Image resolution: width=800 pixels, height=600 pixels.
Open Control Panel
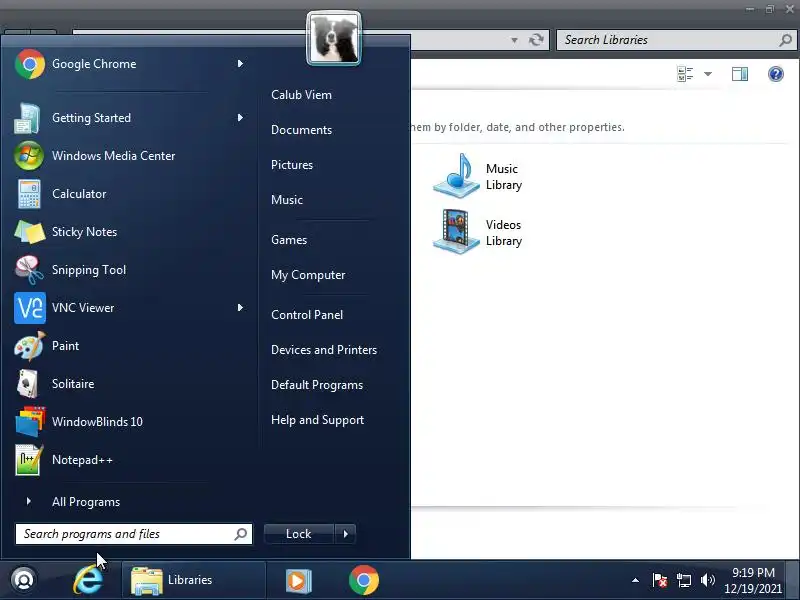coord(307,315)
